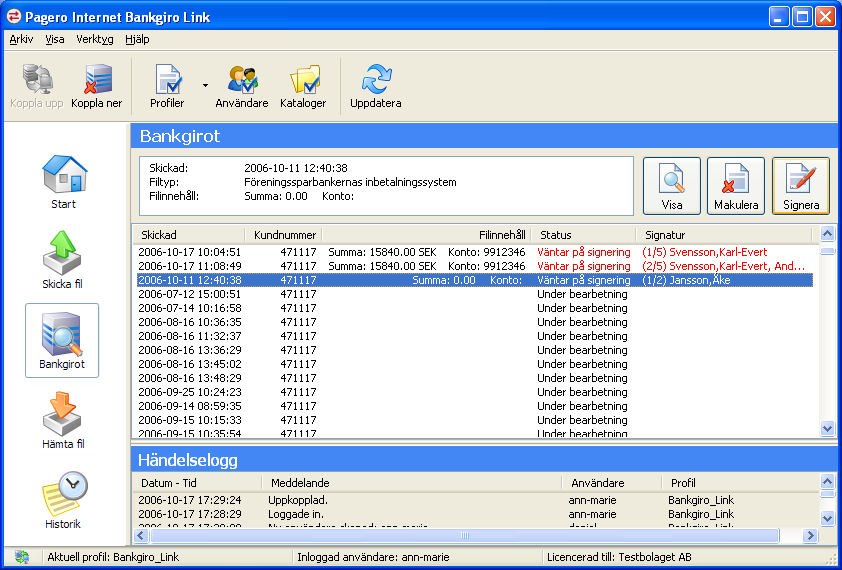The image size is (842, 570).
Task: Click signature "(1/2) Jansson,Åke"
Action: (686, 280)
